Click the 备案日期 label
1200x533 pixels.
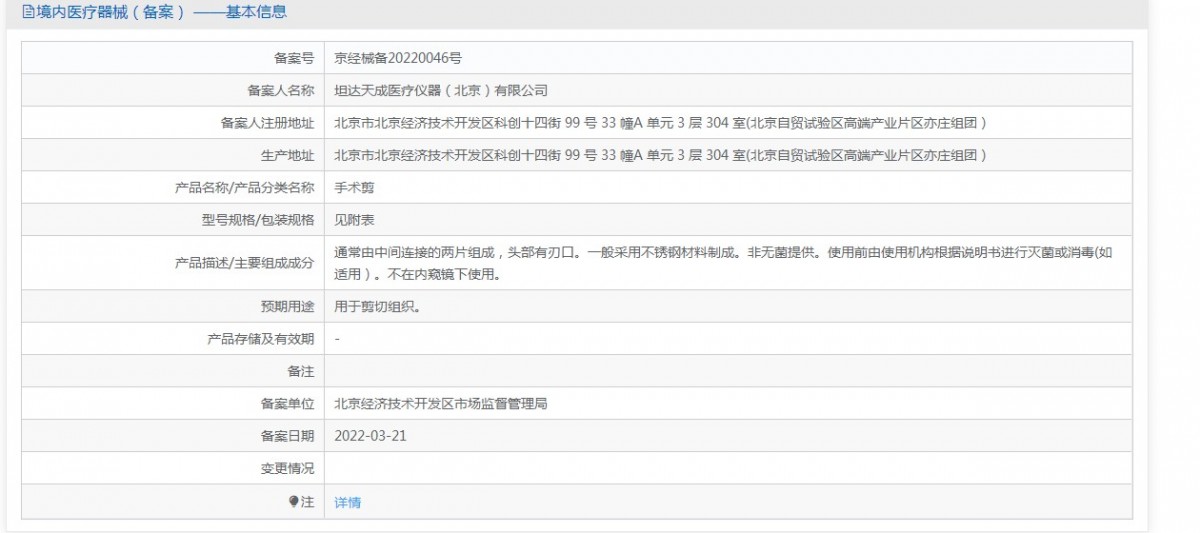pyautogui.click(x=287, y=436)
